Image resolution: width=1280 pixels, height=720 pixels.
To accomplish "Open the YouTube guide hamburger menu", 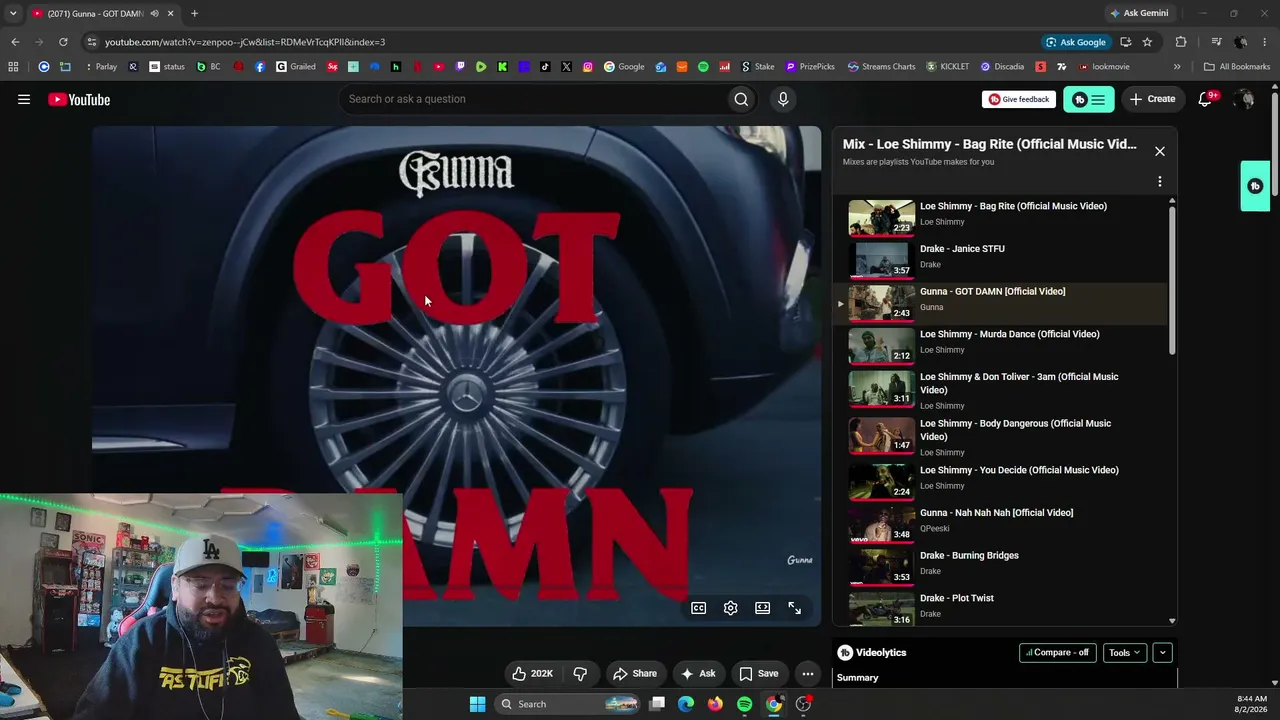I will point(24,99).
